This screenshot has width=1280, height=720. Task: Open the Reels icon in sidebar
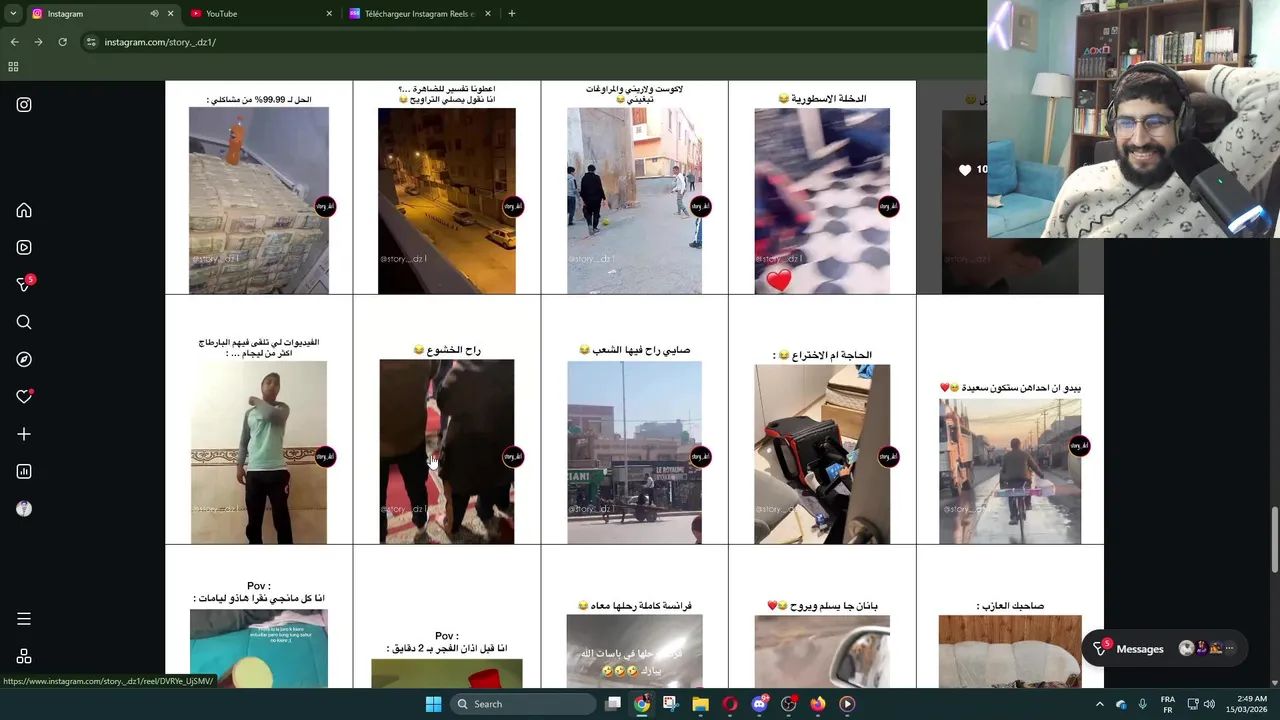tap(24, 248)
